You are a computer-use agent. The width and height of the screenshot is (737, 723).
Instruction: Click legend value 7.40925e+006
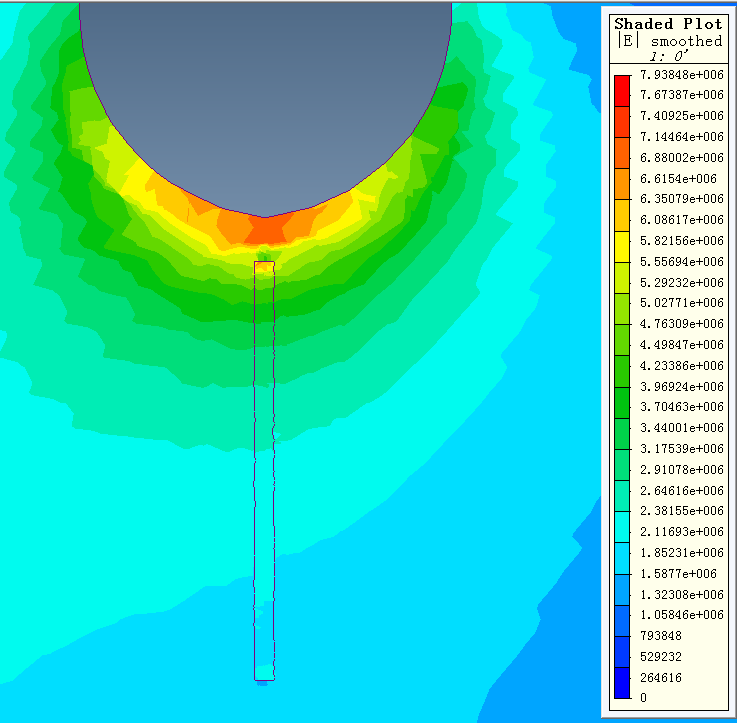682,116
